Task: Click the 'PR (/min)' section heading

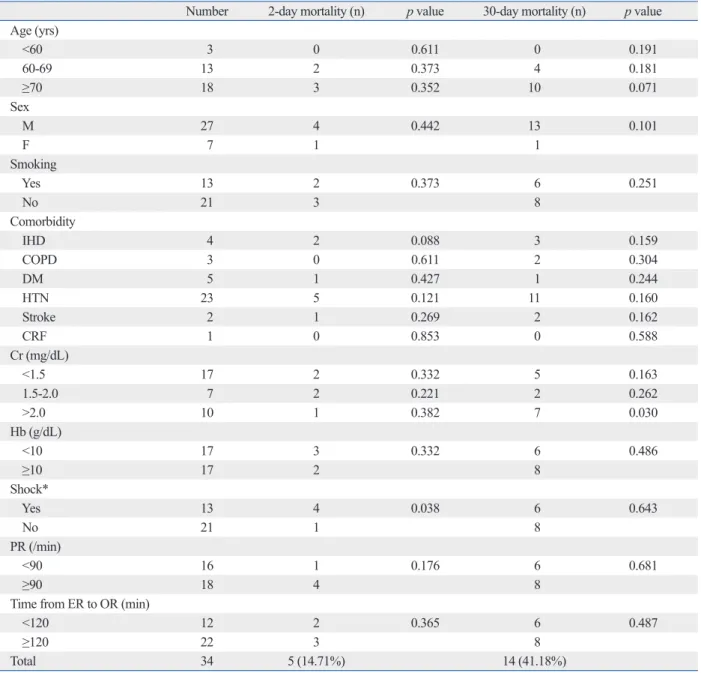Action: [35, 547]
